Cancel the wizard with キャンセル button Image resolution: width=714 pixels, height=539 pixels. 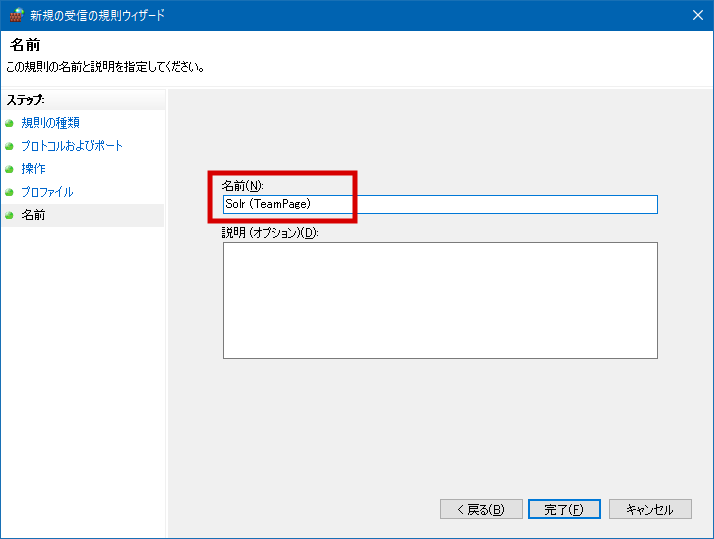click(x=649, y=509)
